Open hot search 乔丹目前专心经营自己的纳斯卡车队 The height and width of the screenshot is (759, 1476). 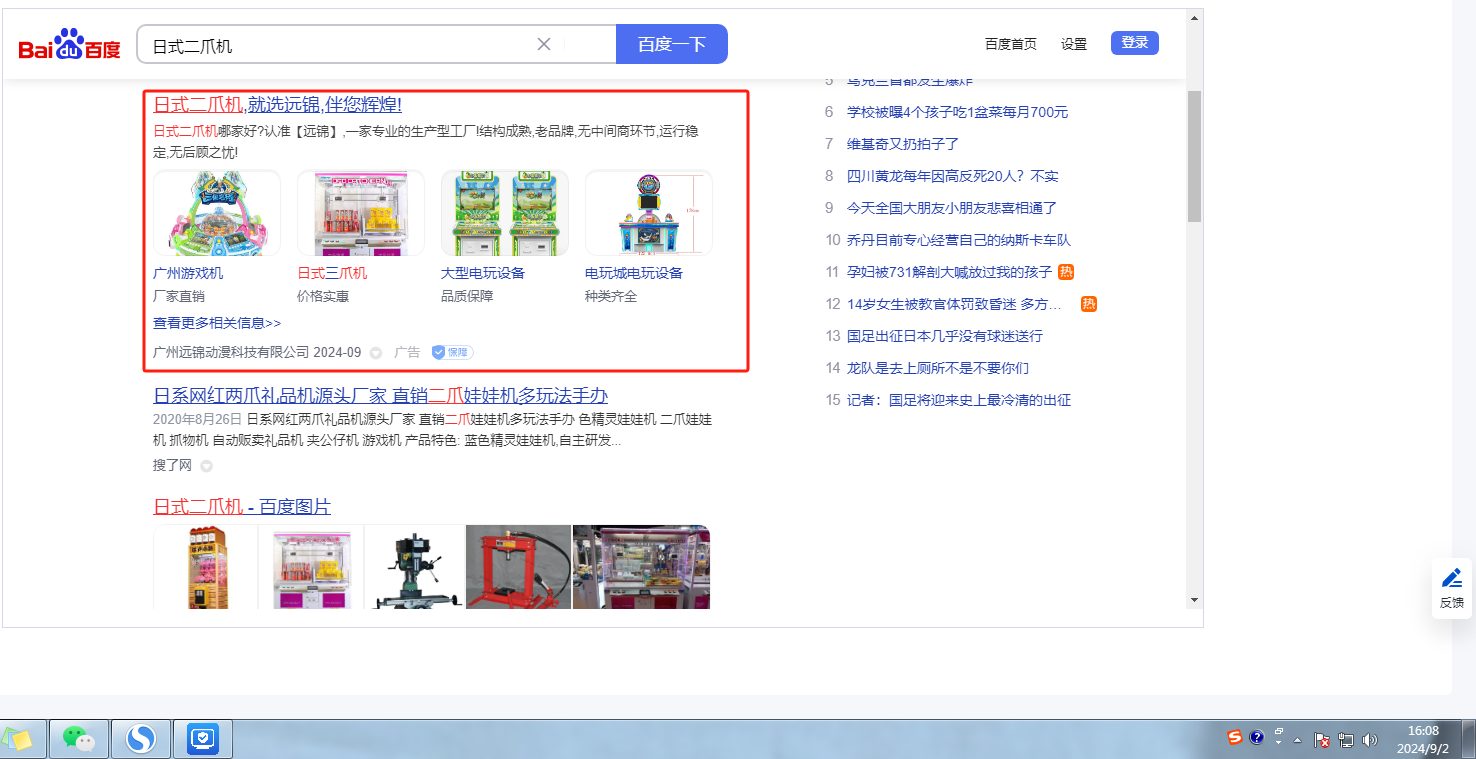(959, 240)
